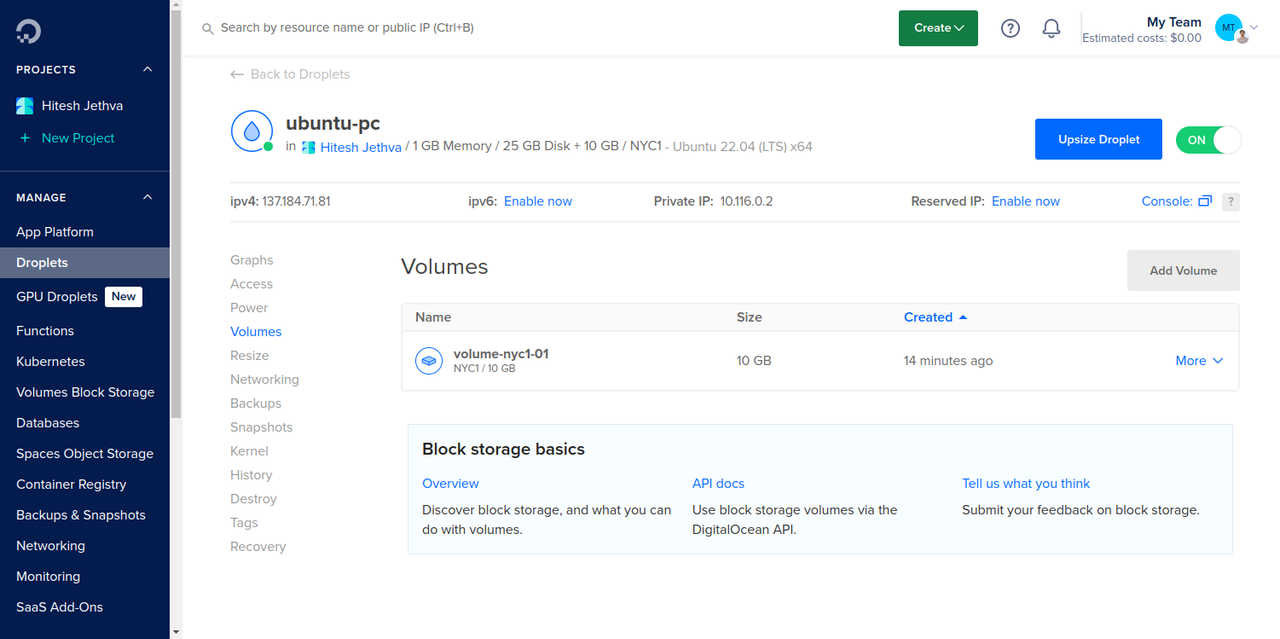Select Snapshots in droplet side menu

click(261, 428)
